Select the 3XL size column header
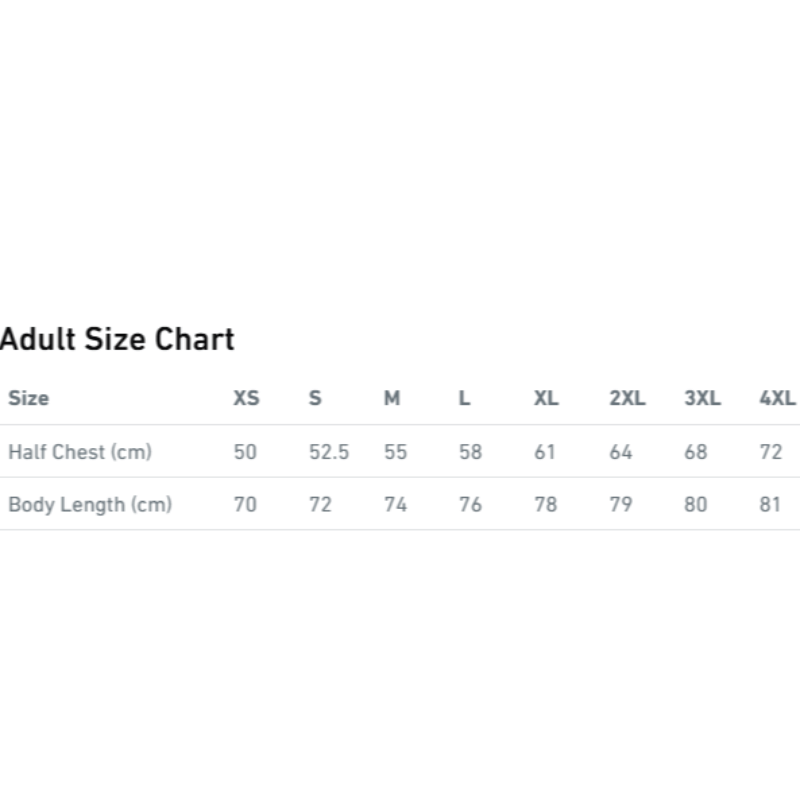 pyautogui.click(x=702, y=398)
